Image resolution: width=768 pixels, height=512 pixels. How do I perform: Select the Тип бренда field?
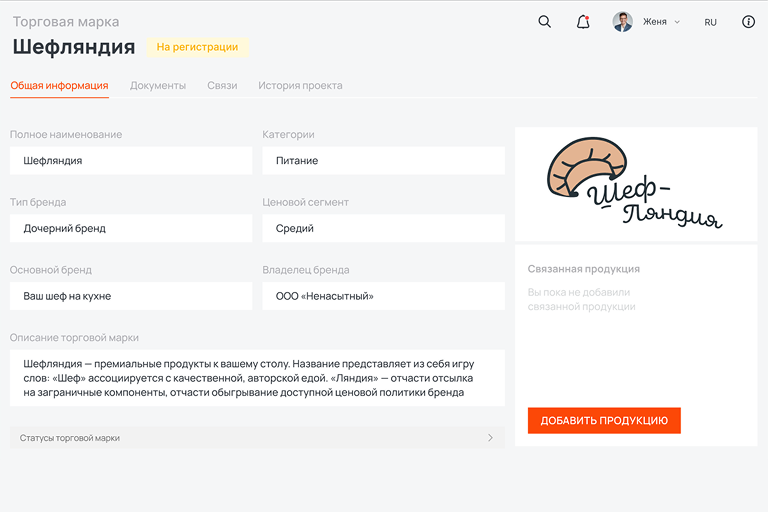(x=131, y=229)
